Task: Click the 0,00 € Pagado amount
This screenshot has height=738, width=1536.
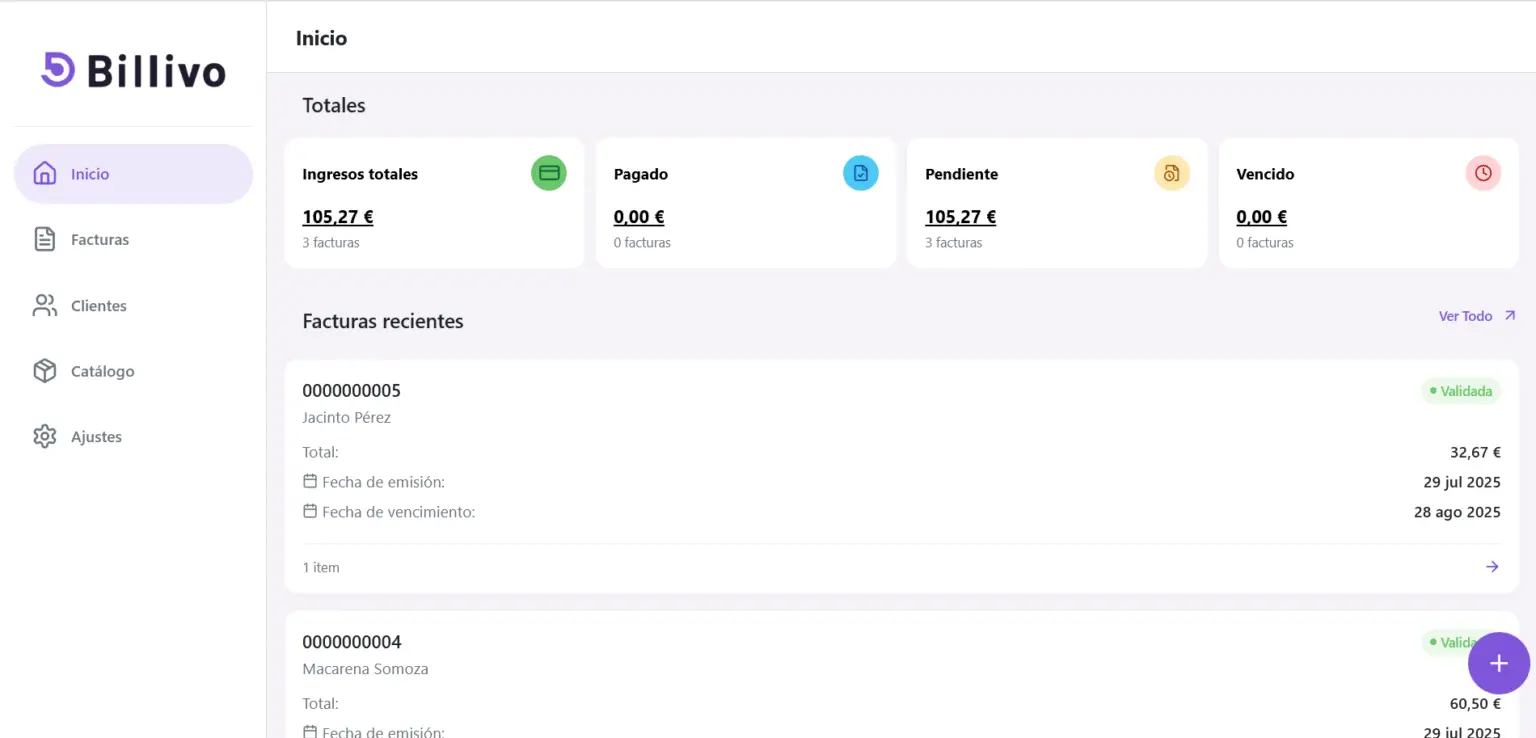Action: 639,217
